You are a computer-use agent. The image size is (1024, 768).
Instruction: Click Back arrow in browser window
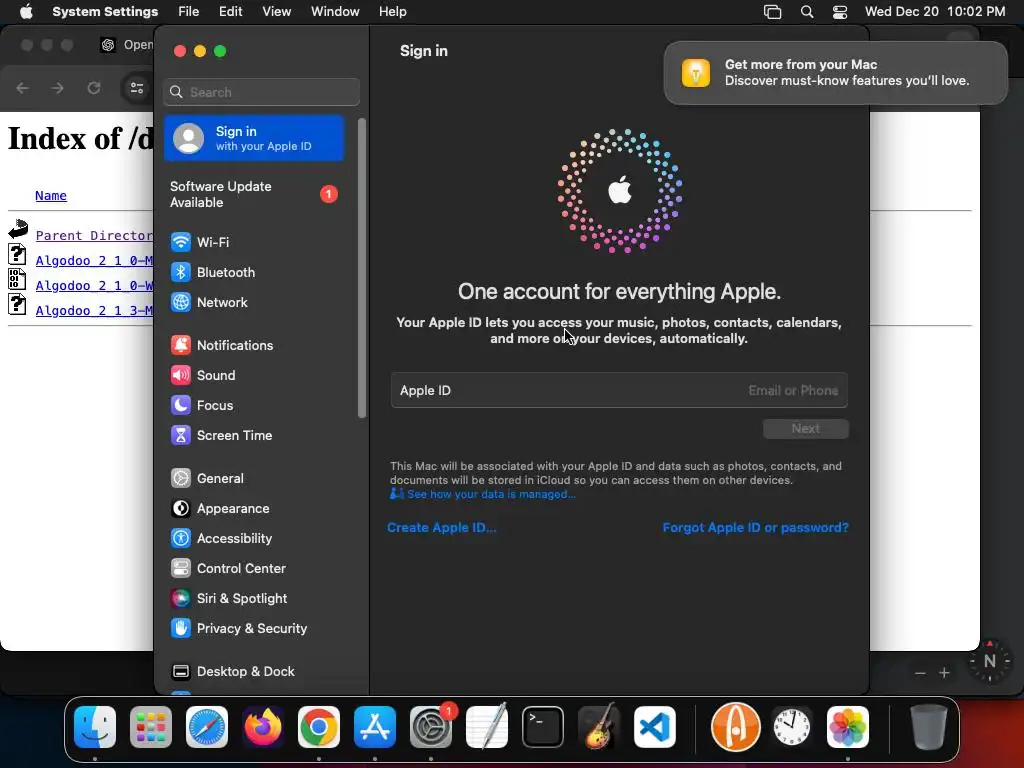coord(23,88)
